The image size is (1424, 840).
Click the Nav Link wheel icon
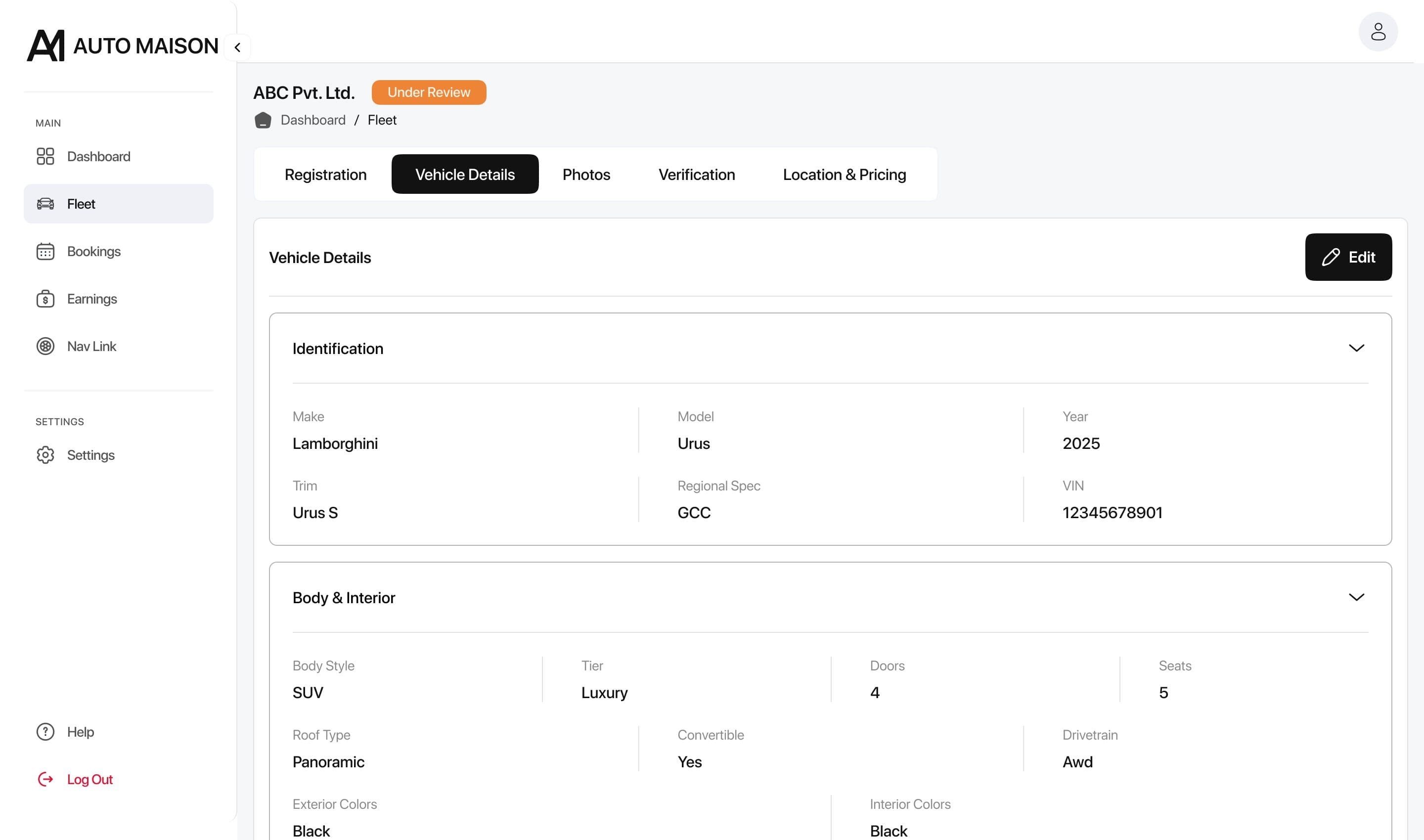tap(45, 347)
